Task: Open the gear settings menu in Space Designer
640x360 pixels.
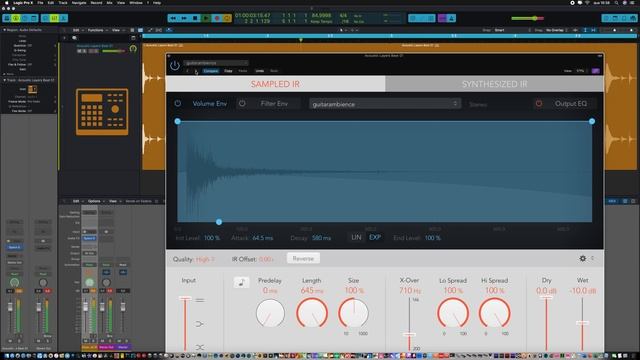Action: pyautogui.click(x=583, y=258)
